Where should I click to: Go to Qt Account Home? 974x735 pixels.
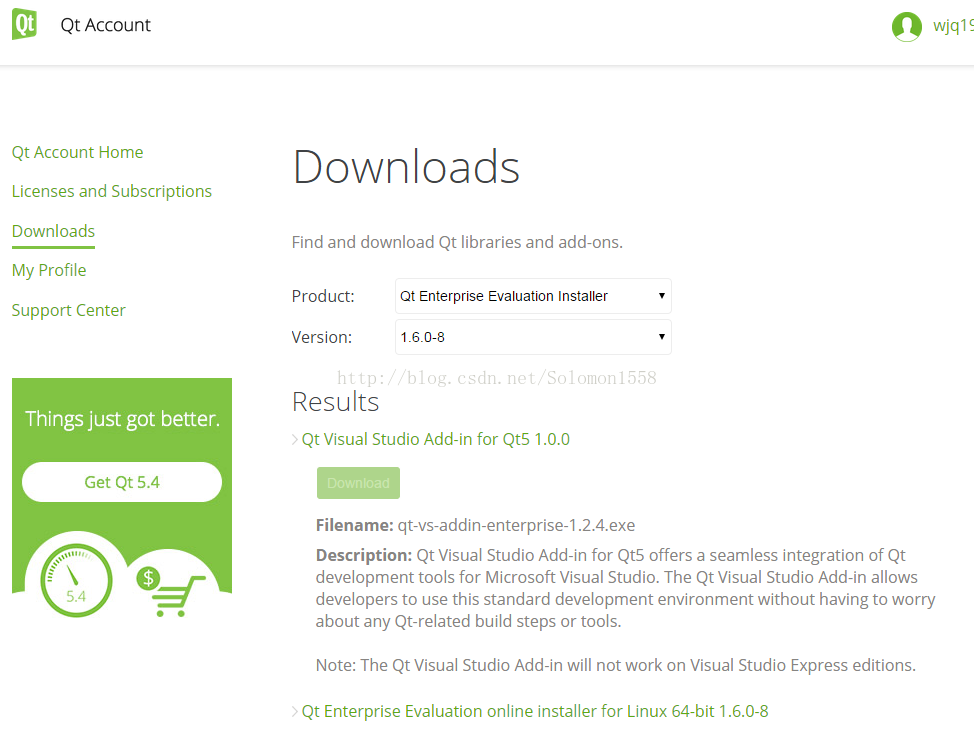[78, 152]
